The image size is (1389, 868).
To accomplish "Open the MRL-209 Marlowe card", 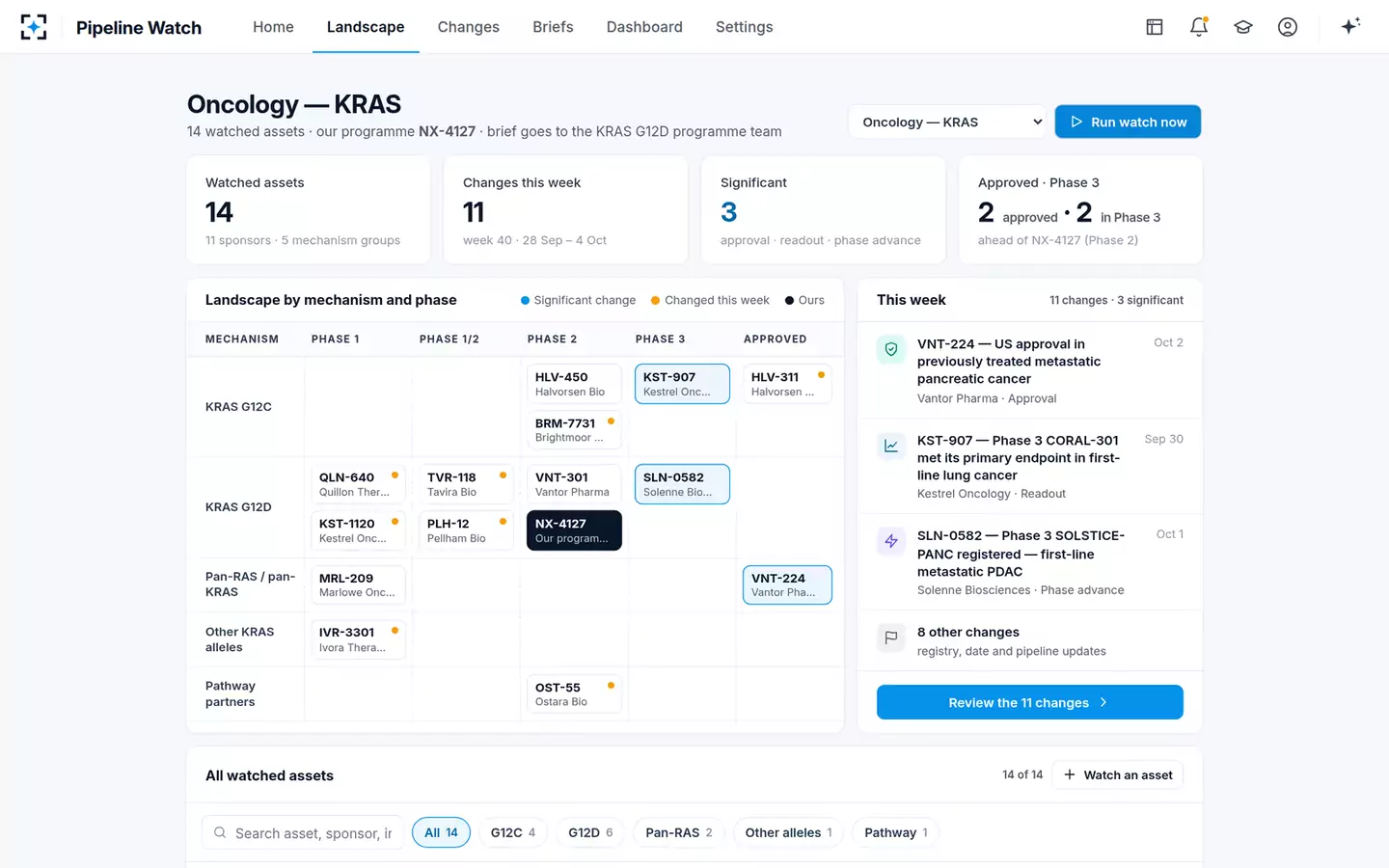I will 358,585.
